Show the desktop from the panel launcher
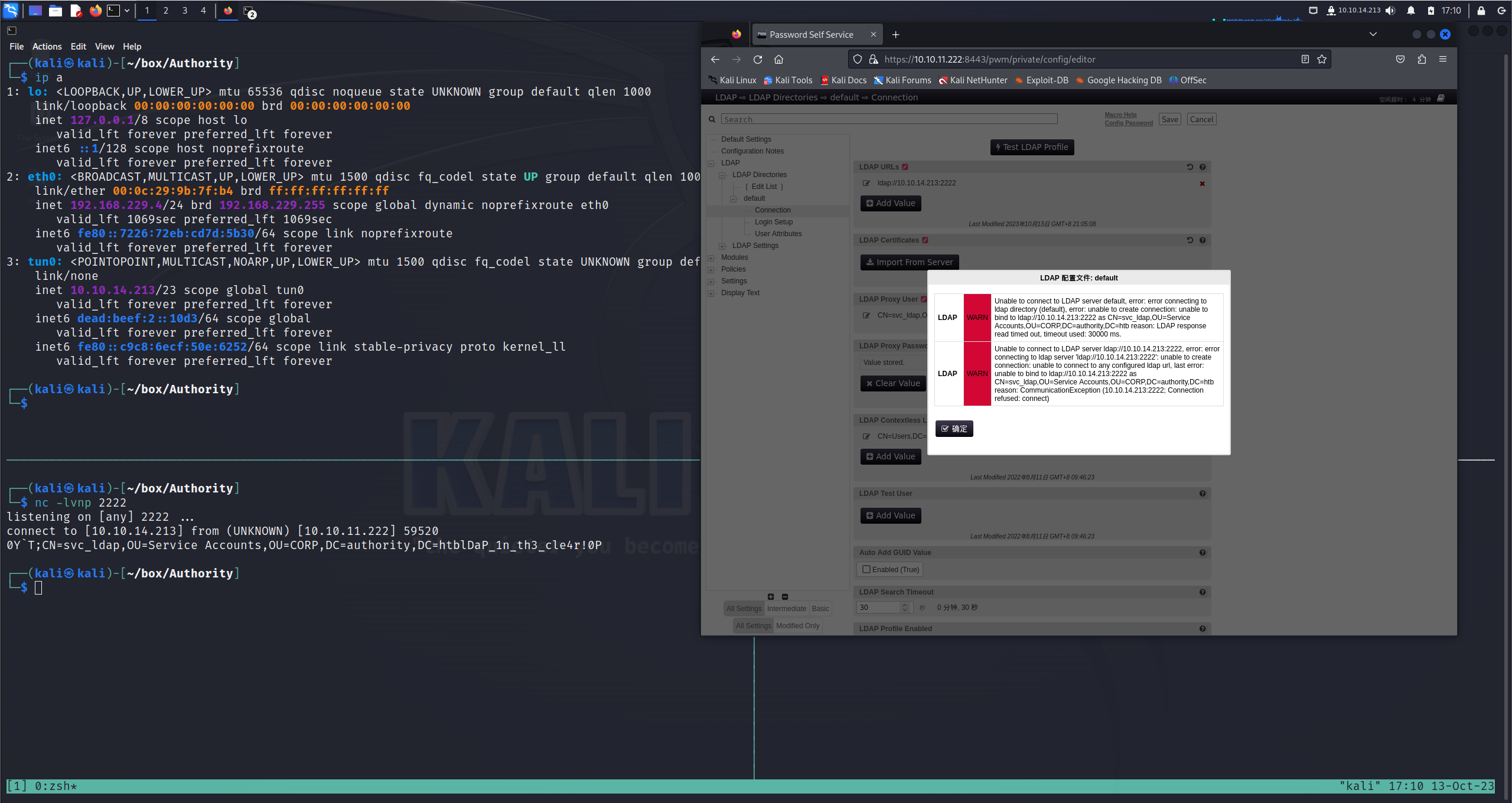The image size is (1512, 803). 35,11
